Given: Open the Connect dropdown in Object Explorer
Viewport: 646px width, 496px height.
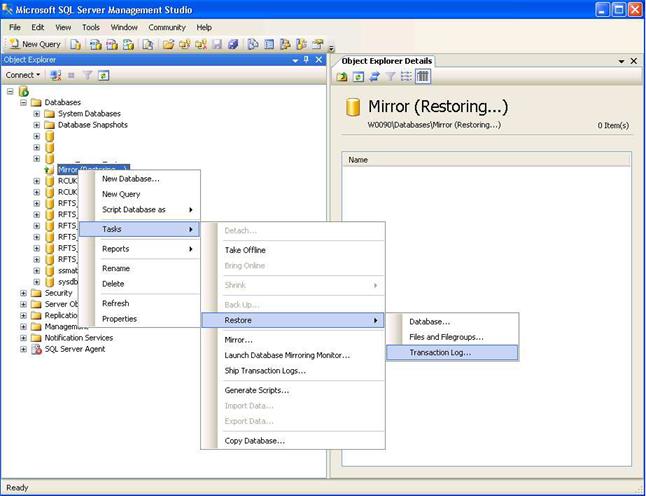Looking at the screenshot, I should point(23,75).
